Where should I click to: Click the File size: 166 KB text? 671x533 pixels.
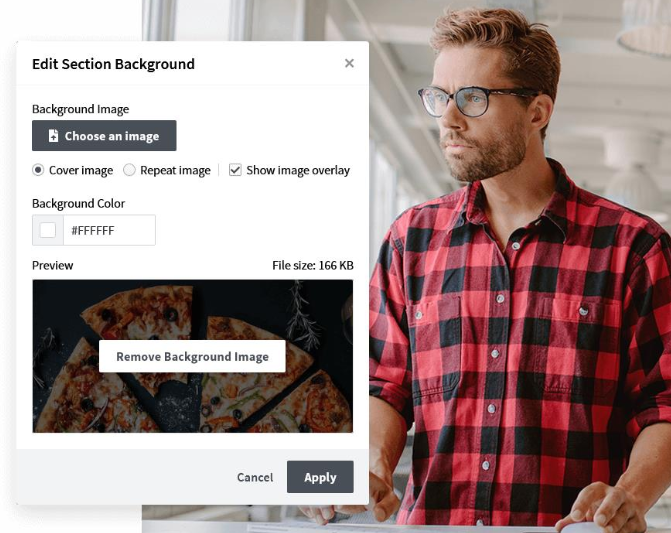pyautogui.click(x=313, y=266)
